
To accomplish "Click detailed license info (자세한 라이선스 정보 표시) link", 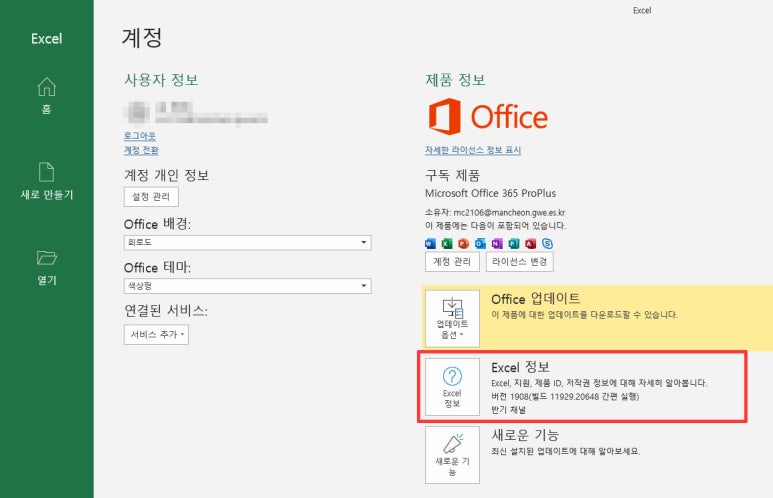I will click(473, 150).
